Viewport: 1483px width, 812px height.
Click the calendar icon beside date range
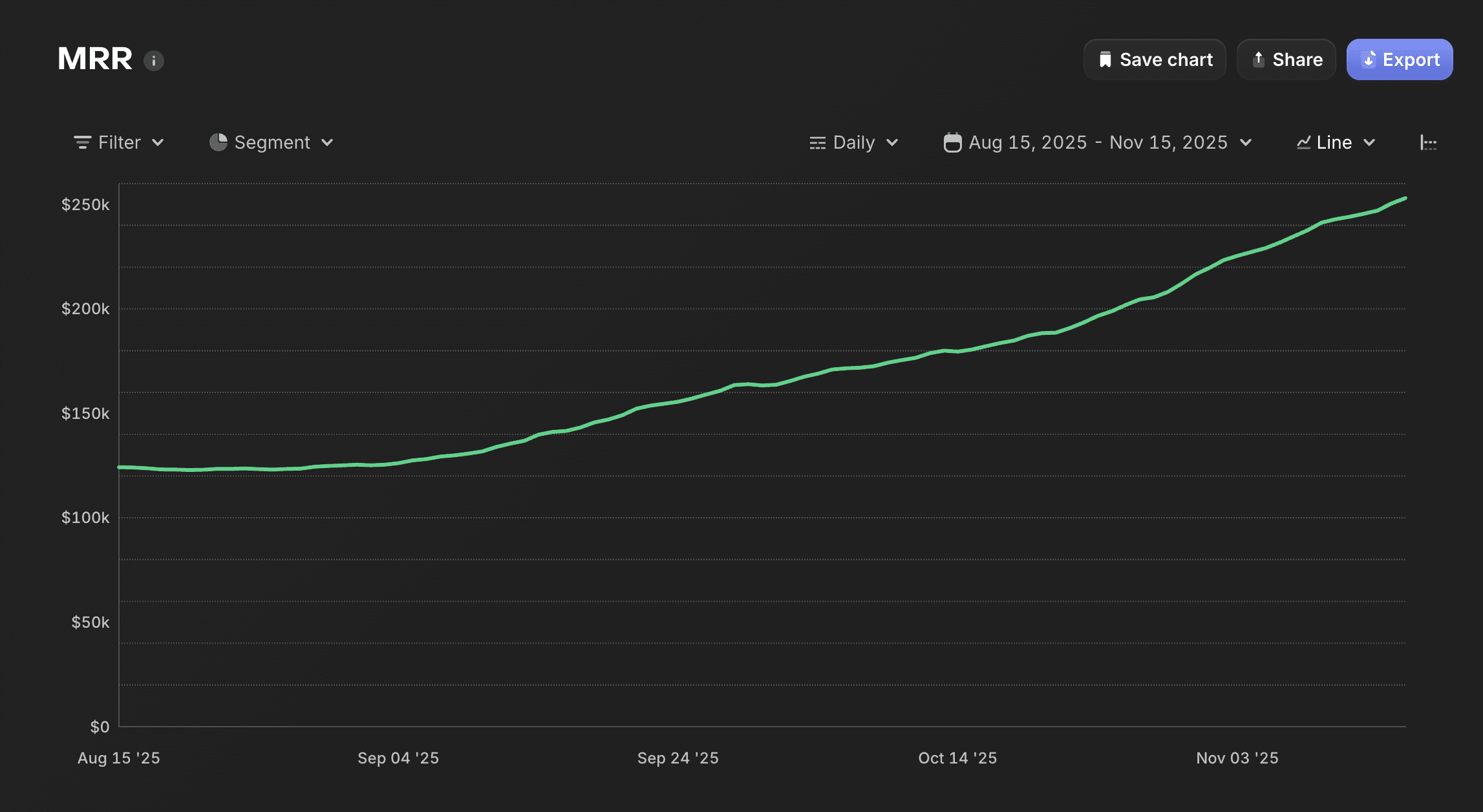[952, 142]
